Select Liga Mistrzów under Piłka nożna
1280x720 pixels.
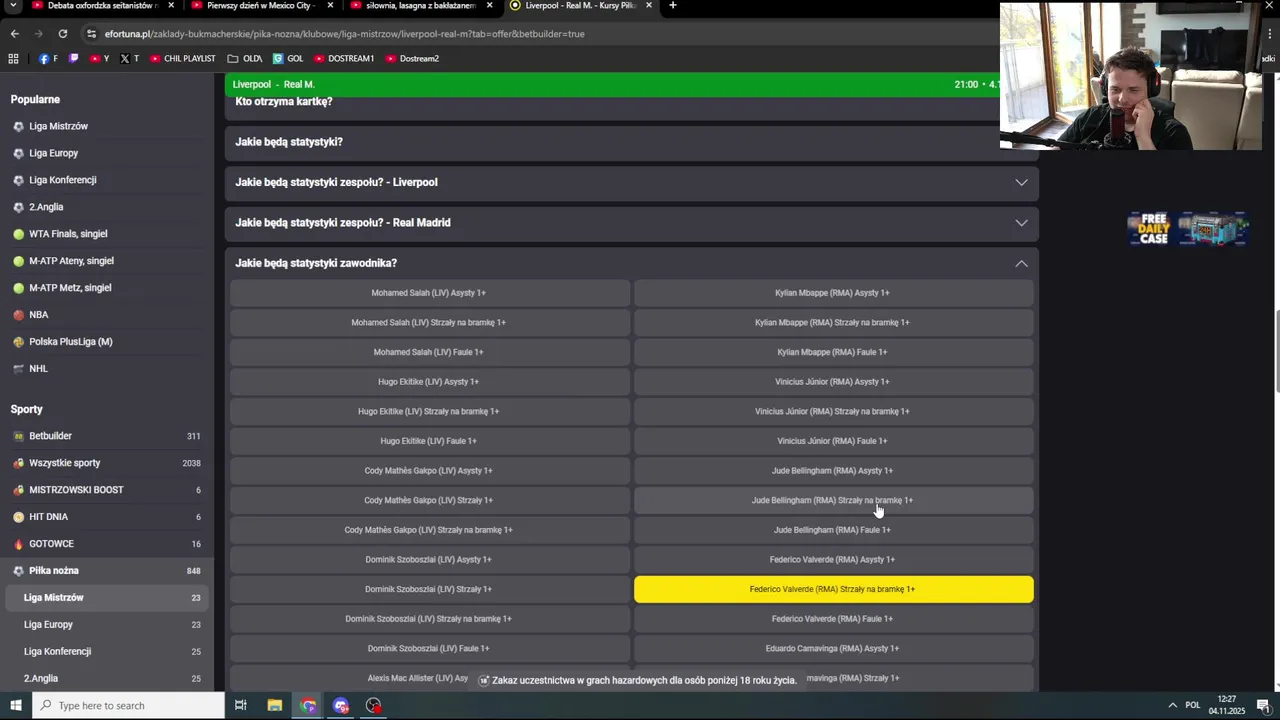(x=107, y=598)
